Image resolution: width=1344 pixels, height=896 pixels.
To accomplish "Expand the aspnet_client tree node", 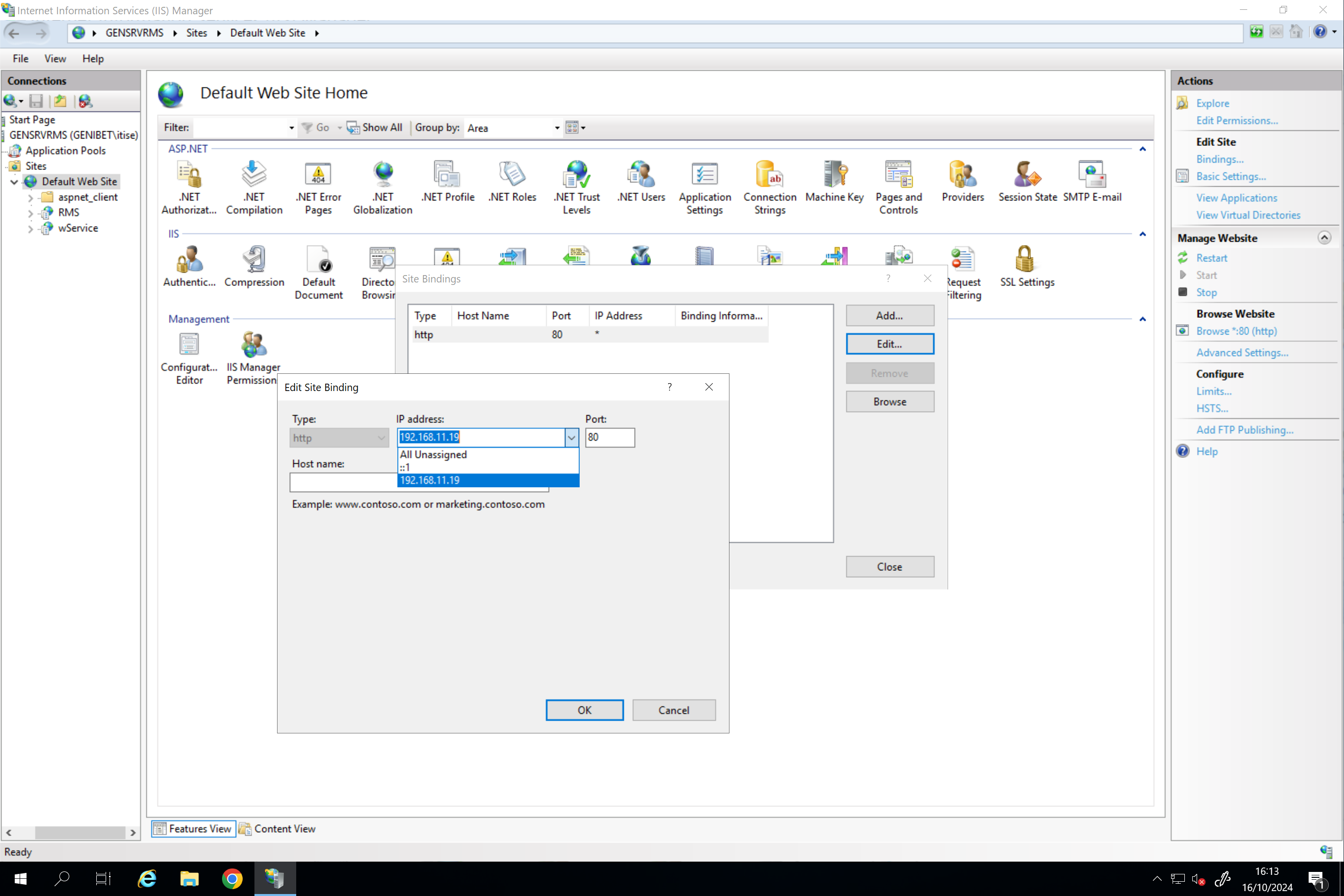I will click(x=30, y=197).
